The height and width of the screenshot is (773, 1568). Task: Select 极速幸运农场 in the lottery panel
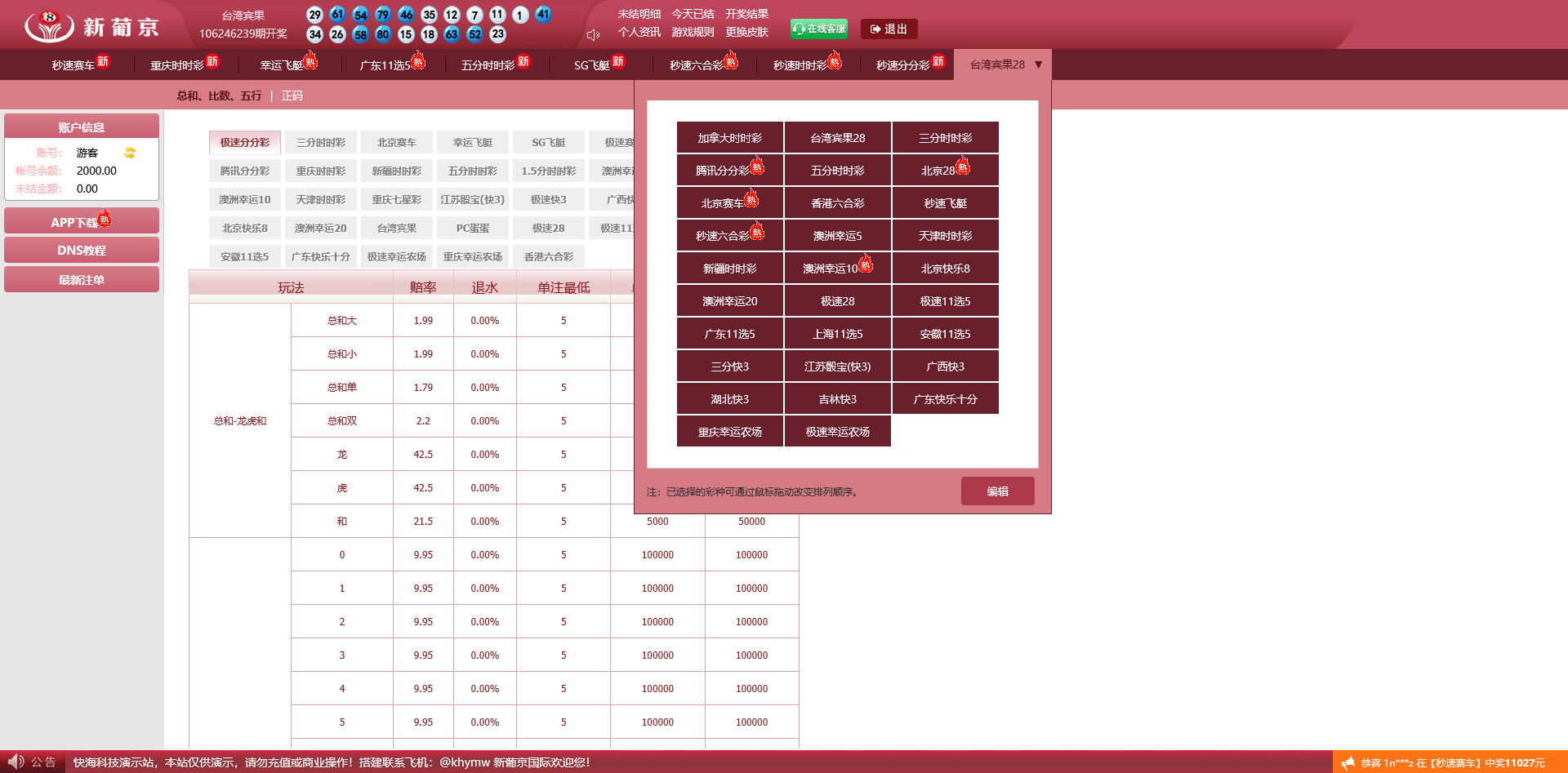point(837,432)
